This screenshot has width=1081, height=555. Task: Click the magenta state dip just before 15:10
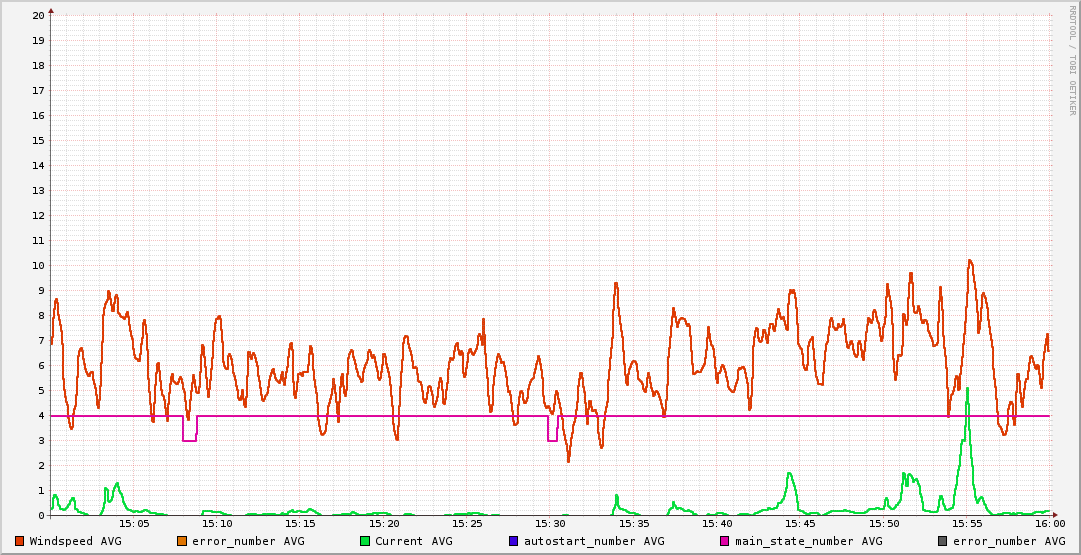point(189,440)
